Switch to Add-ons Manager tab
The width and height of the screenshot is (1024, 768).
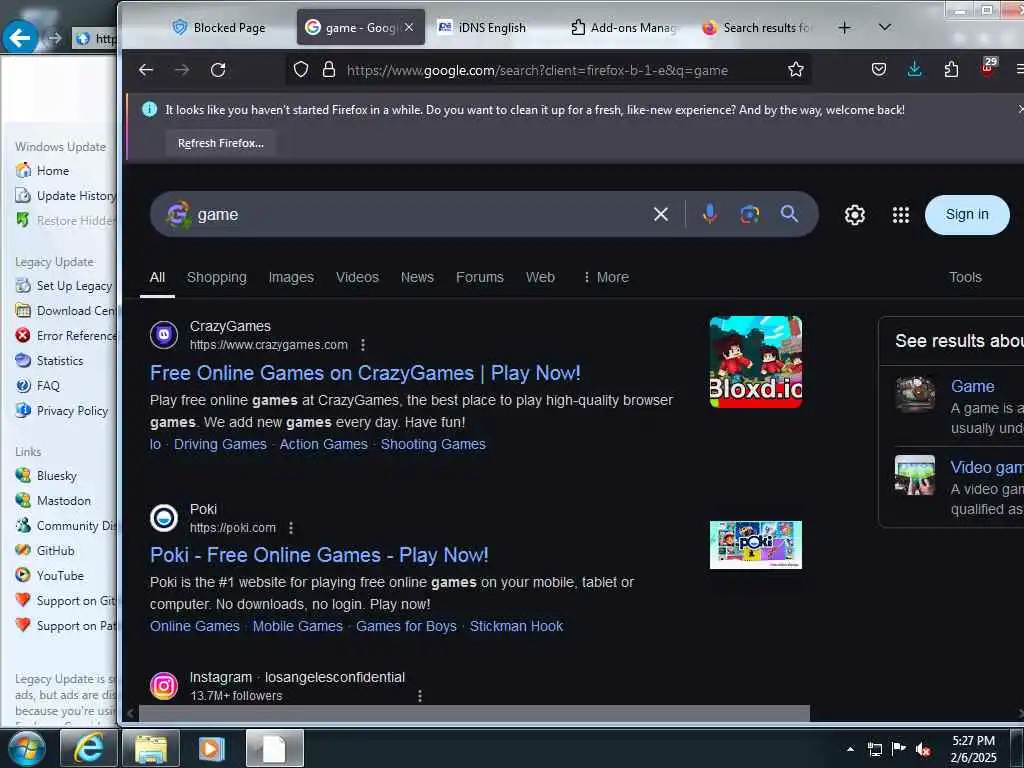pos(624,27)
